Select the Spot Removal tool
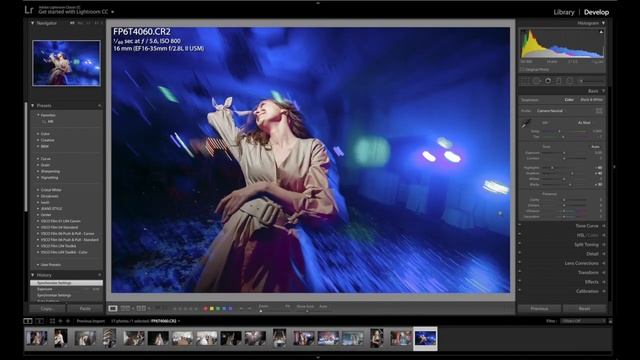640x360 pixels. click(536, 81)
